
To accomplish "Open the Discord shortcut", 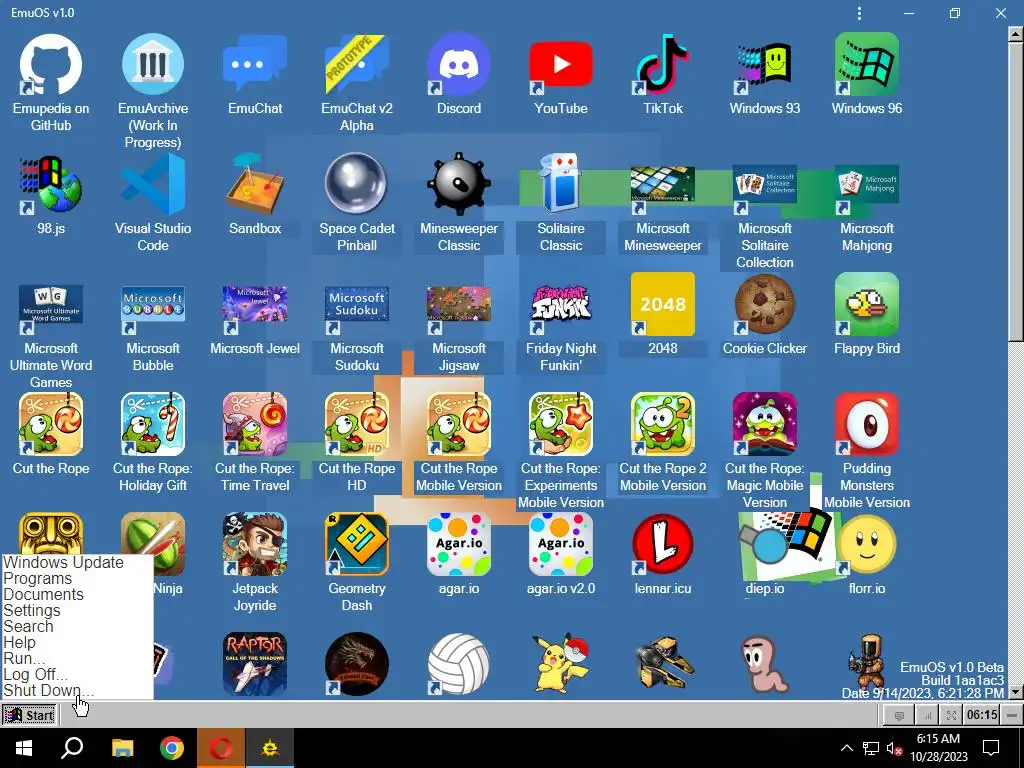I will tap(458, 65).
